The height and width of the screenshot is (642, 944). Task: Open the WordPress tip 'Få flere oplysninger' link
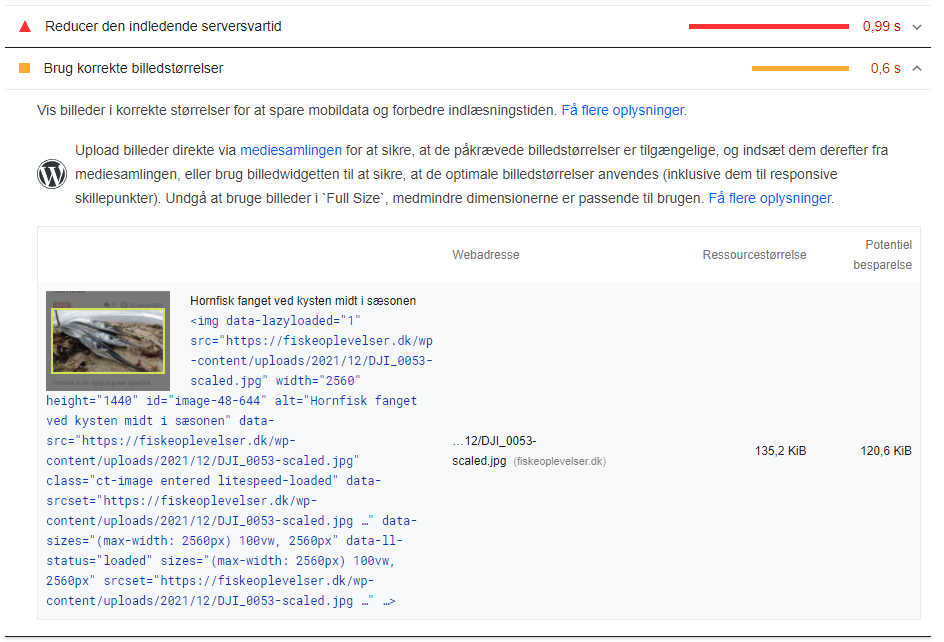771,198
